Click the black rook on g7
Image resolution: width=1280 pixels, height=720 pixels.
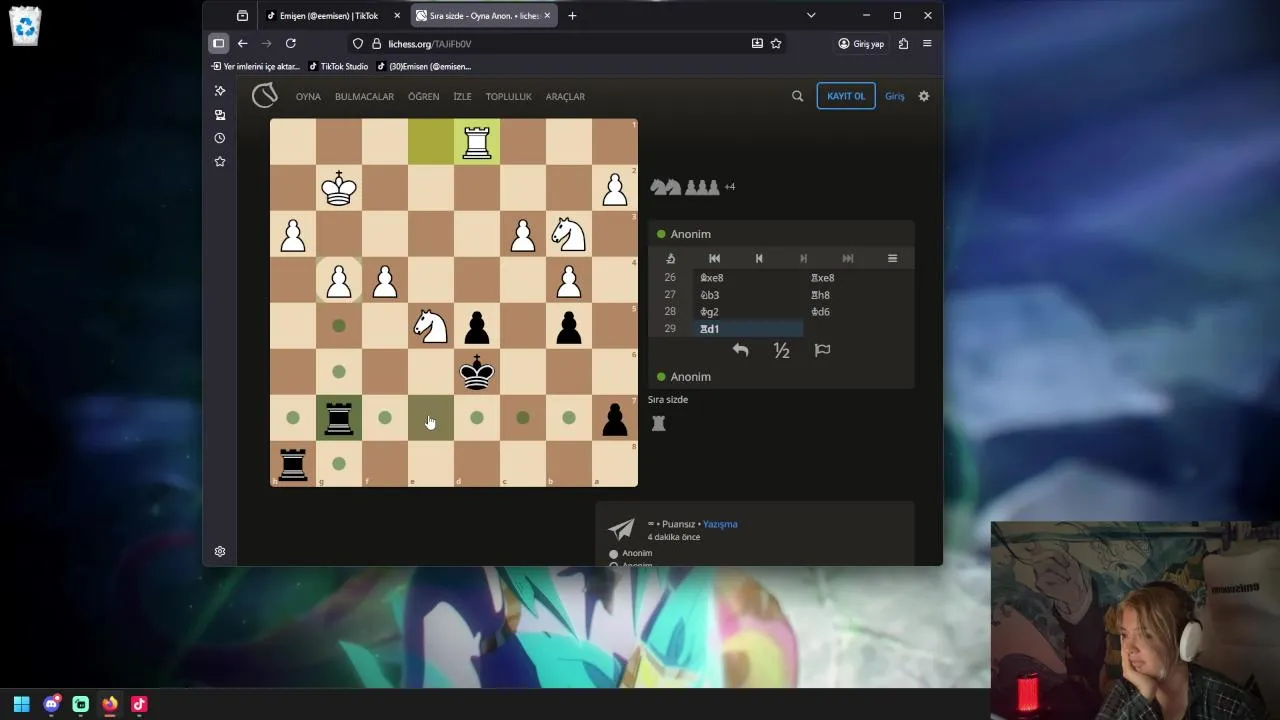click(339, 418)
